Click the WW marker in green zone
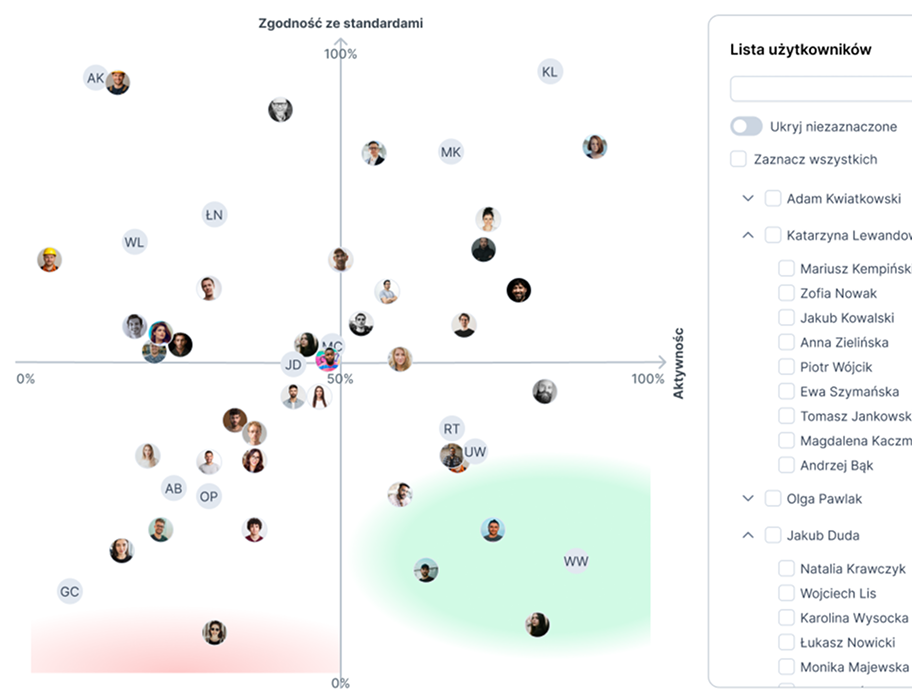 pos(576,561)
